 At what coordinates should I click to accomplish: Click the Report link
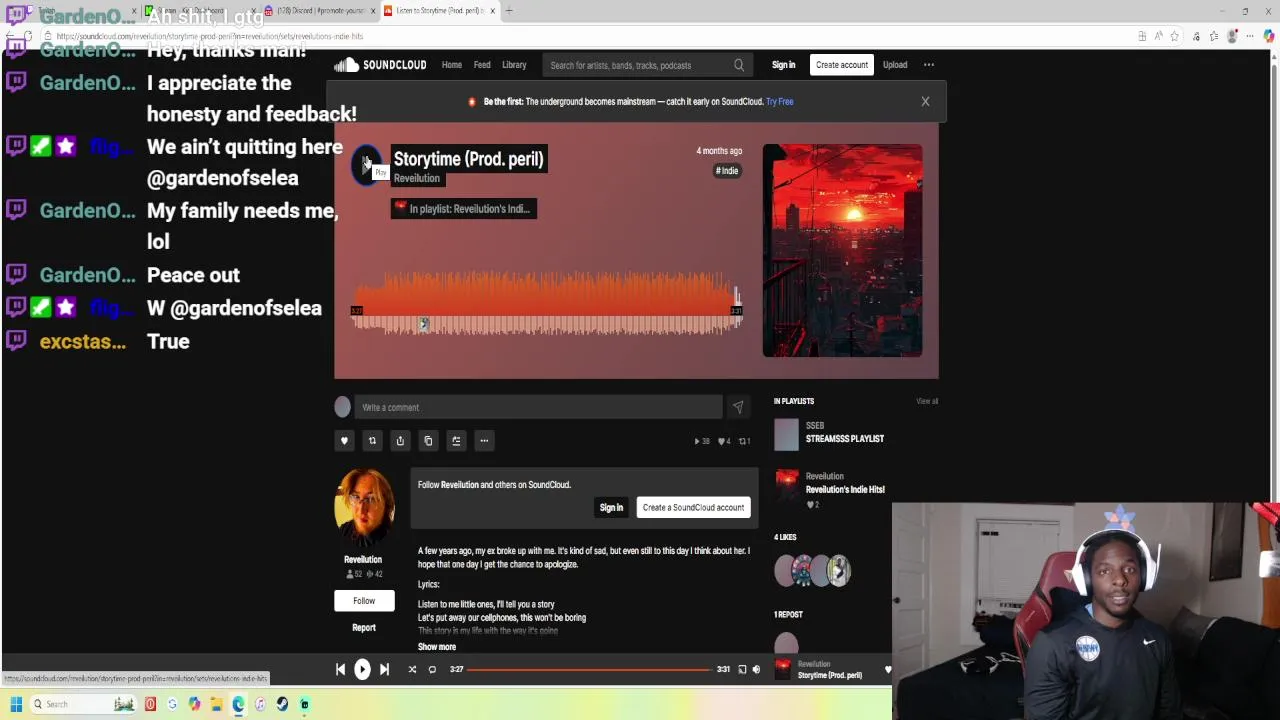click(364, 628)
